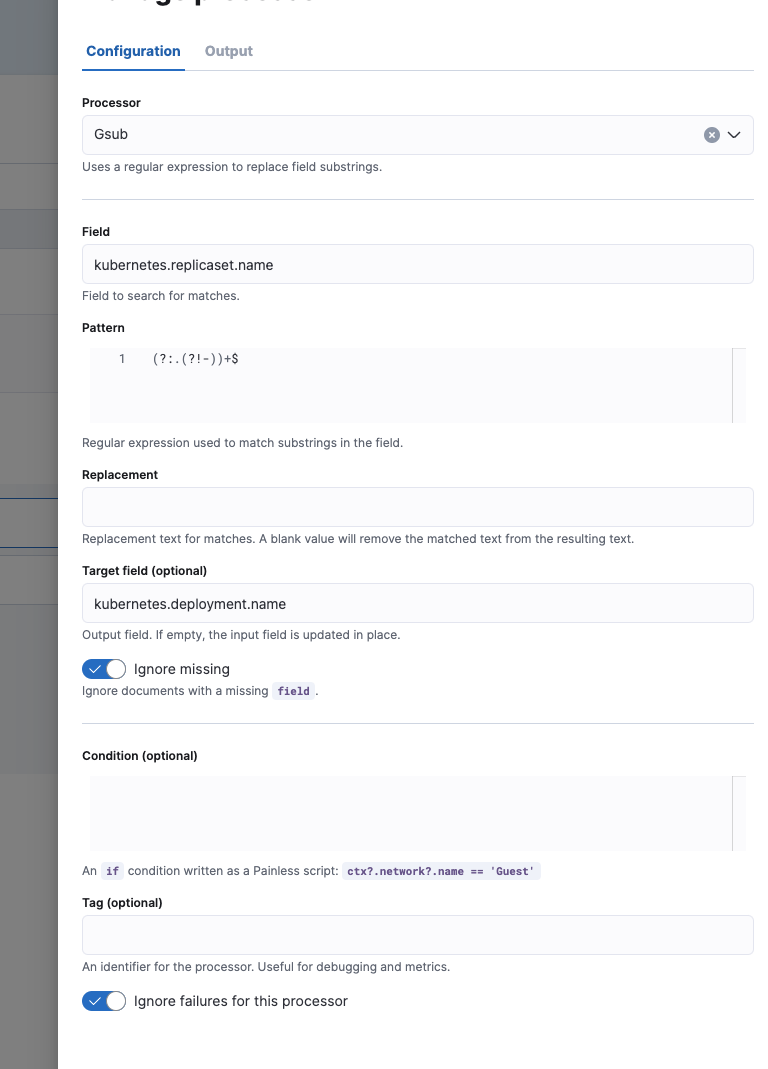Click the Target field kubernetes.deployment.name input
The image size is (768, 1069).
[x=417, y=604]
